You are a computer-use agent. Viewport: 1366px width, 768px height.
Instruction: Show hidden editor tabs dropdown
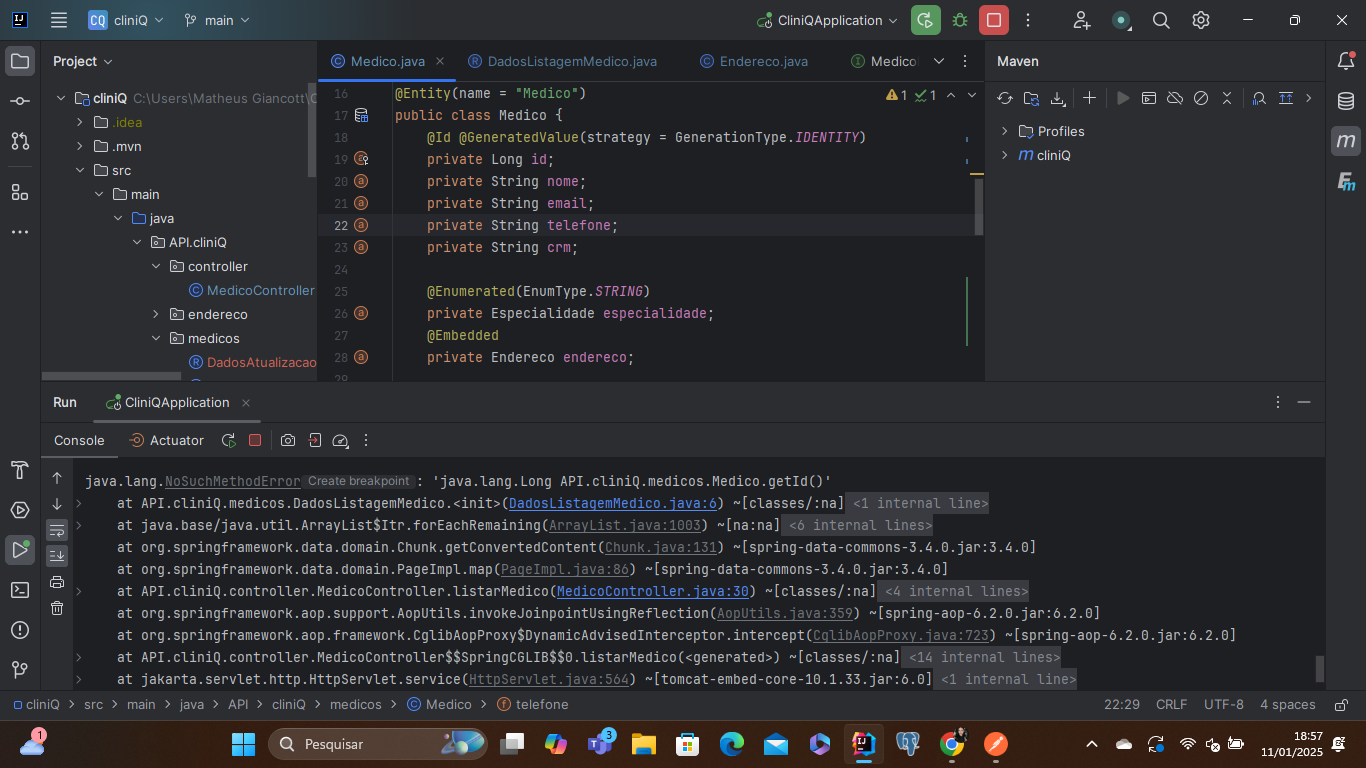tap(939, 61)
